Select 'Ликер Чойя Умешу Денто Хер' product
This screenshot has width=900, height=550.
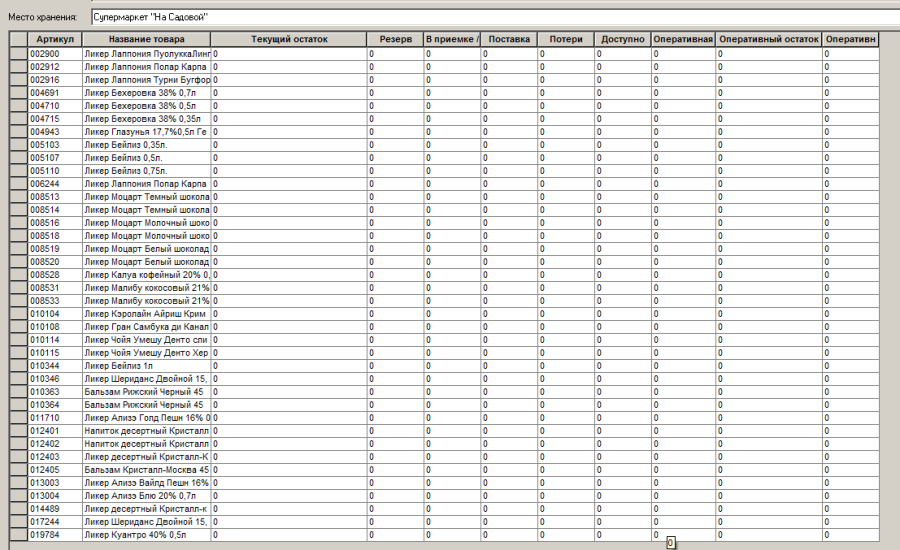[x=146, y=353]
